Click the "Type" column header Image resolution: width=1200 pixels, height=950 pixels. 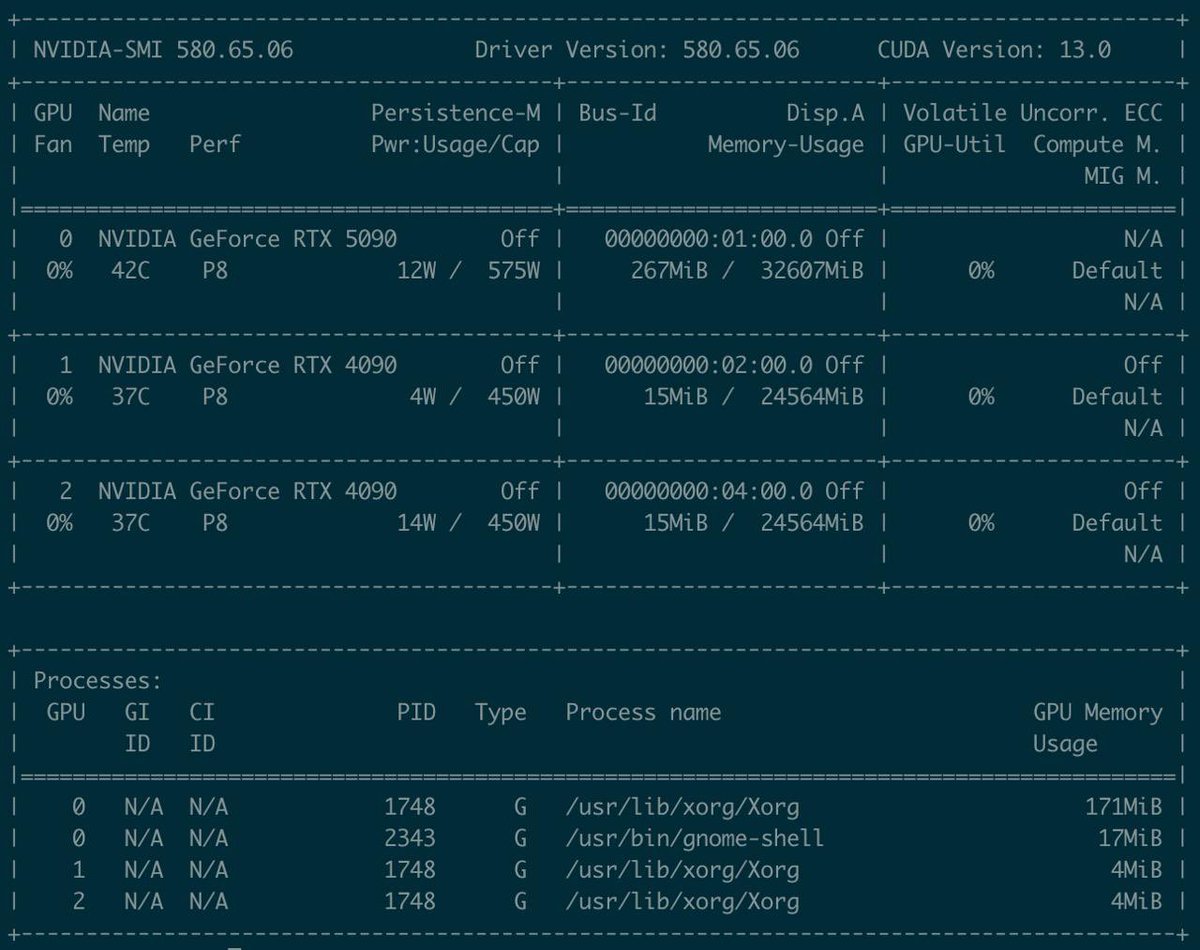tap(501, 713)
